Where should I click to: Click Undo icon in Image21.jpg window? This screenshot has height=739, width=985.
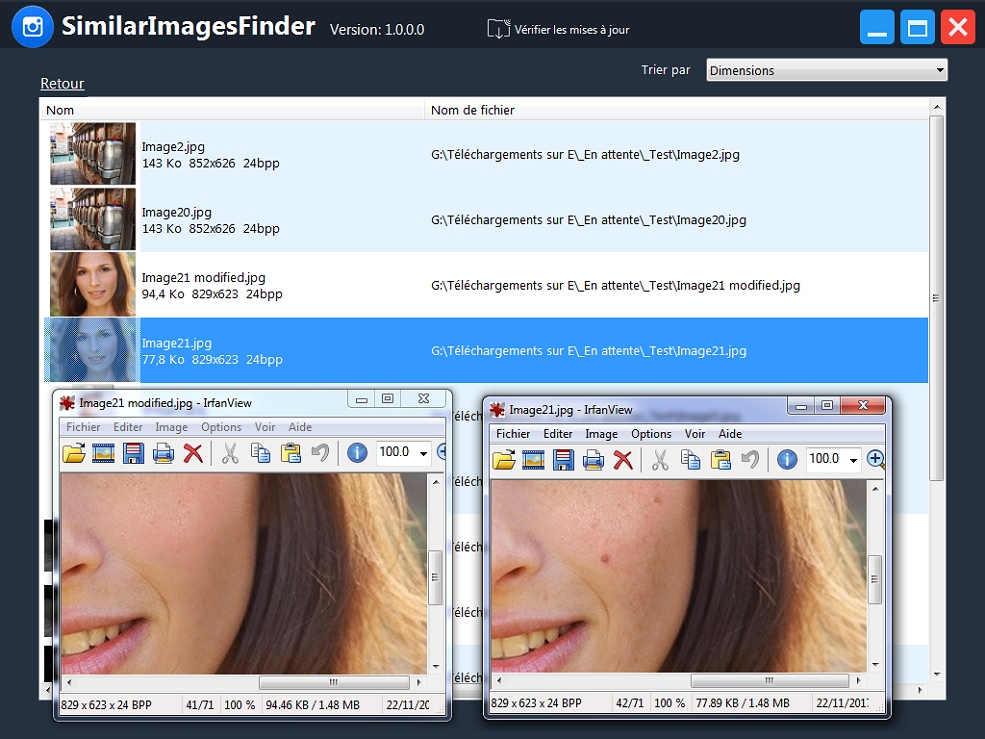(x=750, y=459)
